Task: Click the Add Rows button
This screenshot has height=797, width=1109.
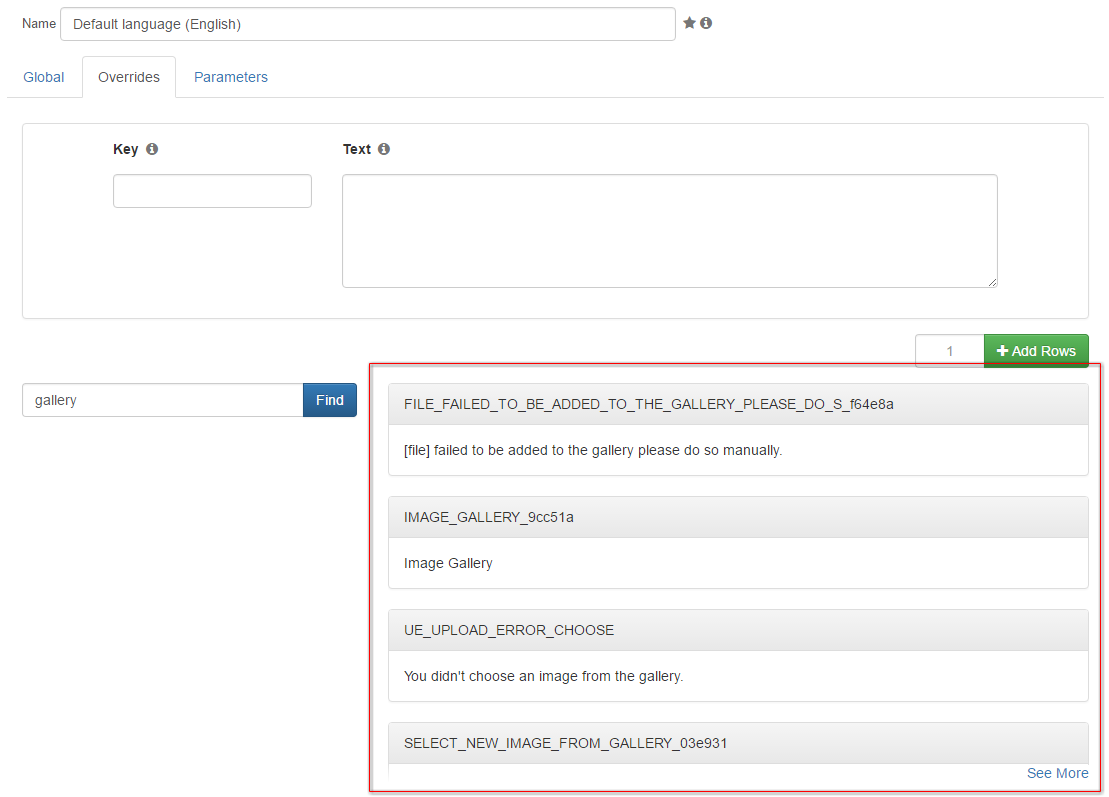Action: click(1036, 351)
